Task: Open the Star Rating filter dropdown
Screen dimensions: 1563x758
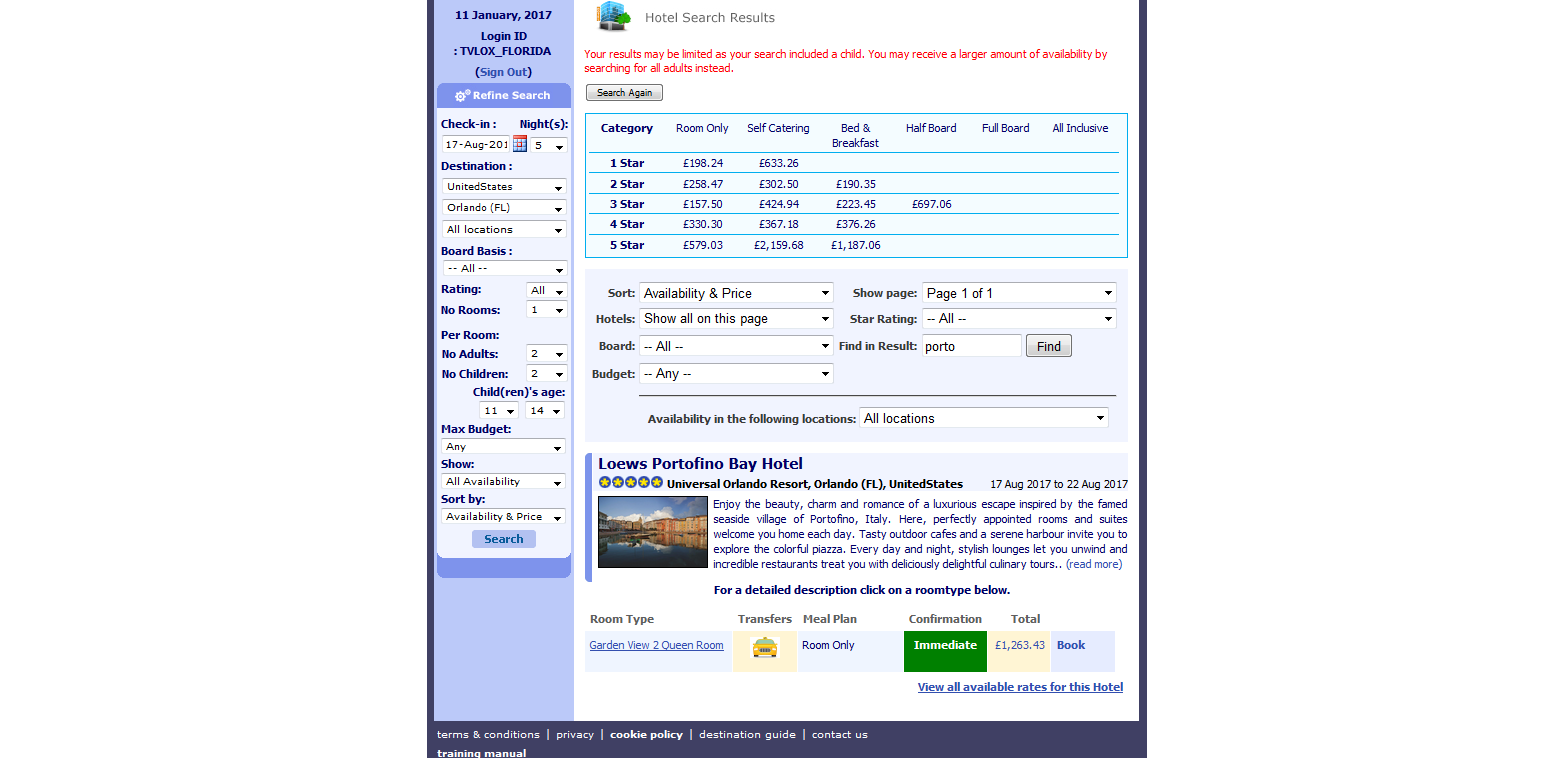Action: tap(1019, 319)
